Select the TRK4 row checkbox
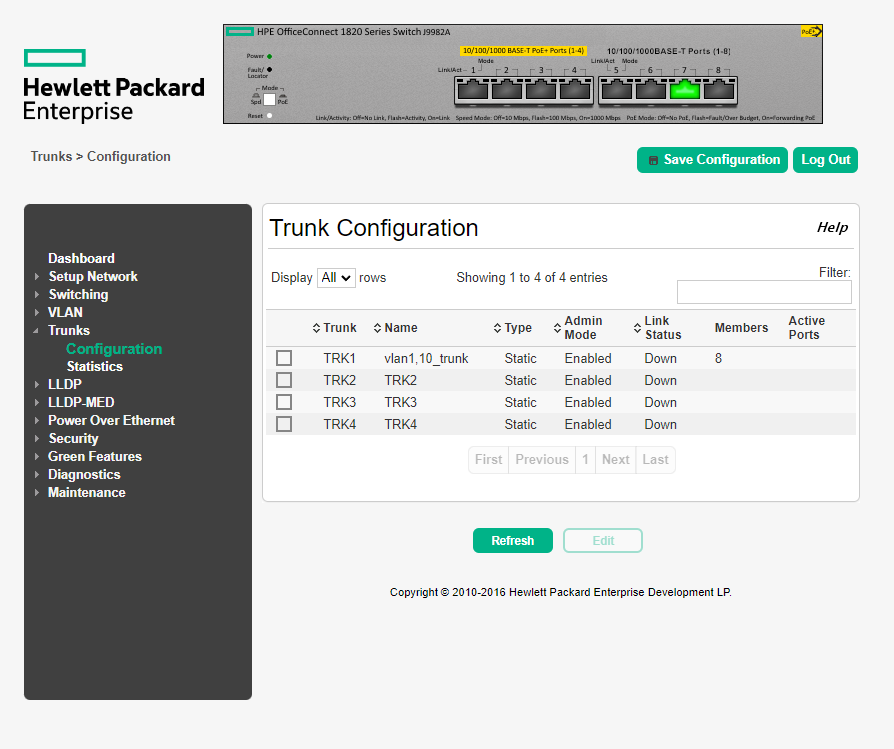Screen dimensions: 894x749 pos(284,424)
